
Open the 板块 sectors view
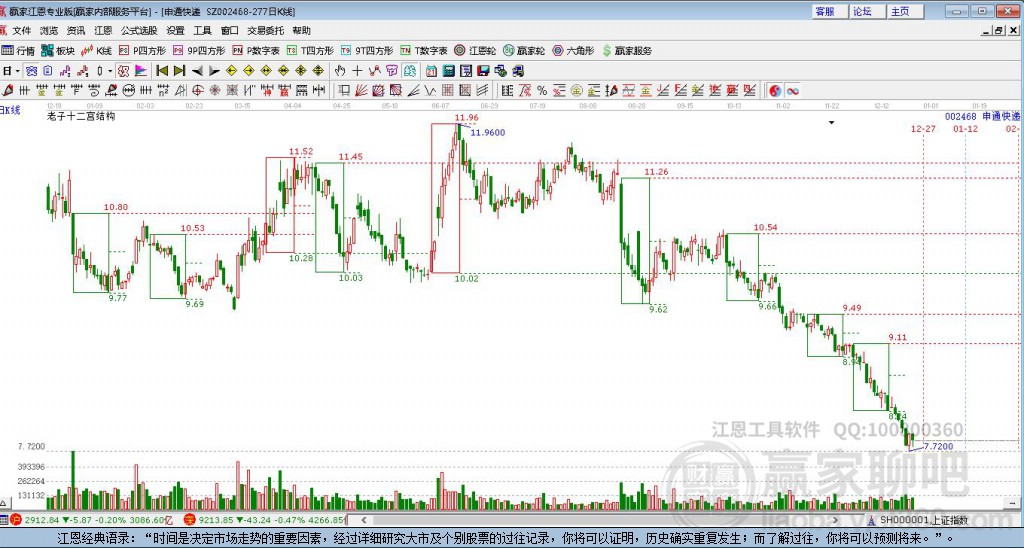click(58, 50)
